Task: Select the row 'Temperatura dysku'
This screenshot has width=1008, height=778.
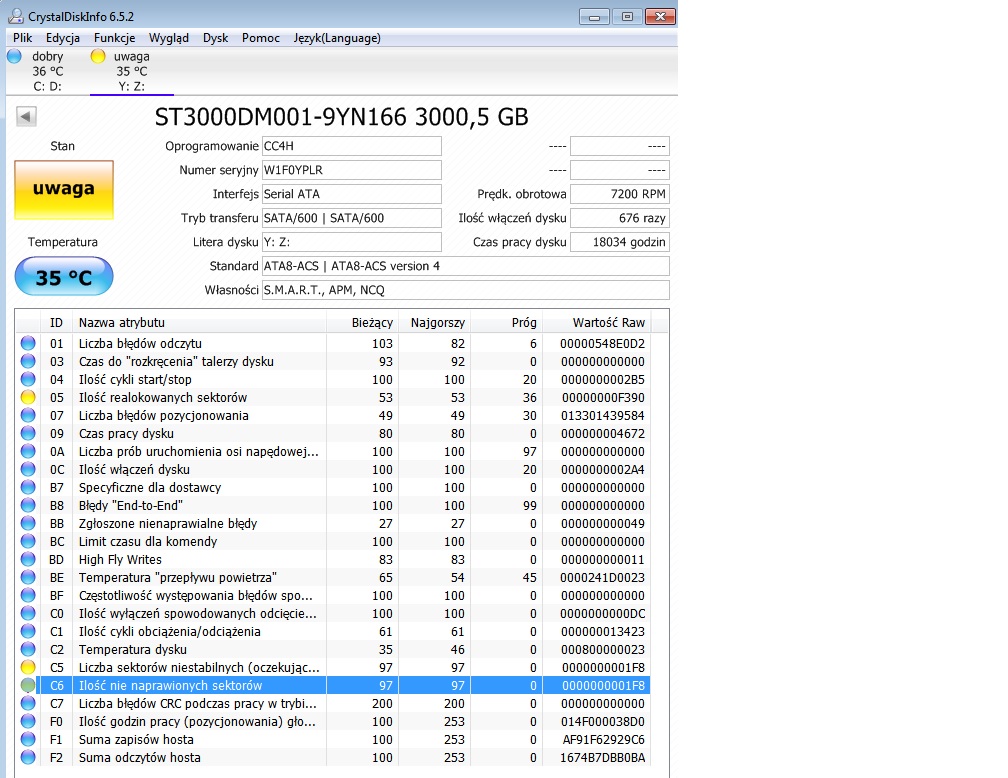Action: (332, 649)
